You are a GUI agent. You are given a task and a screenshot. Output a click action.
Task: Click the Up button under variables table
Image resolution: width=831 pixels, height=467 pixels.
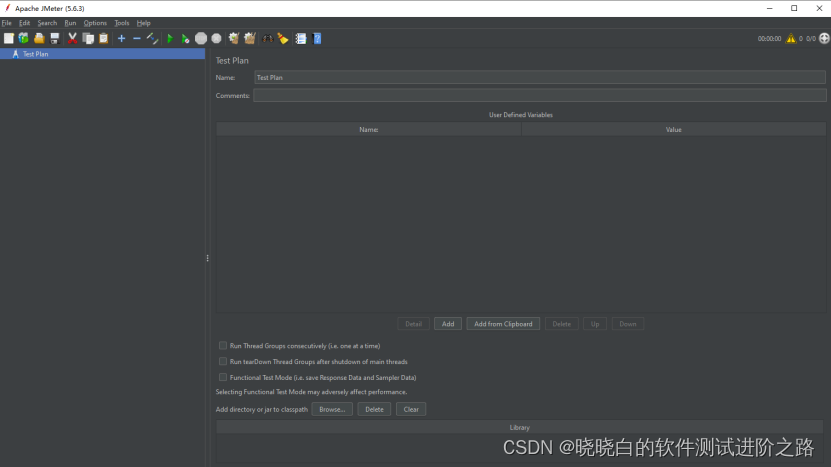595,324
